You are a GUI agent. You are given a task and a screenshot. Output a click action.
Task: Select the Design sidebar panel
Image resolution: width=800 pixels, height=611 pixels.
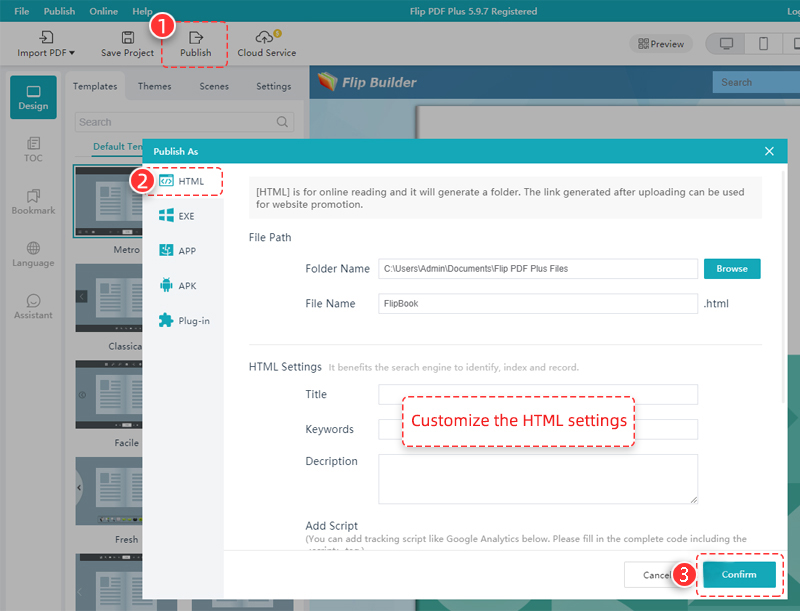coord(33,97)
